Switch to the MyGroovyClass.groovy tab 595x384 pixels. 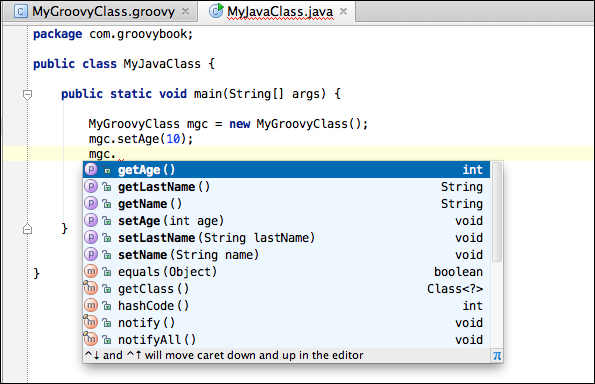point(101,11)
